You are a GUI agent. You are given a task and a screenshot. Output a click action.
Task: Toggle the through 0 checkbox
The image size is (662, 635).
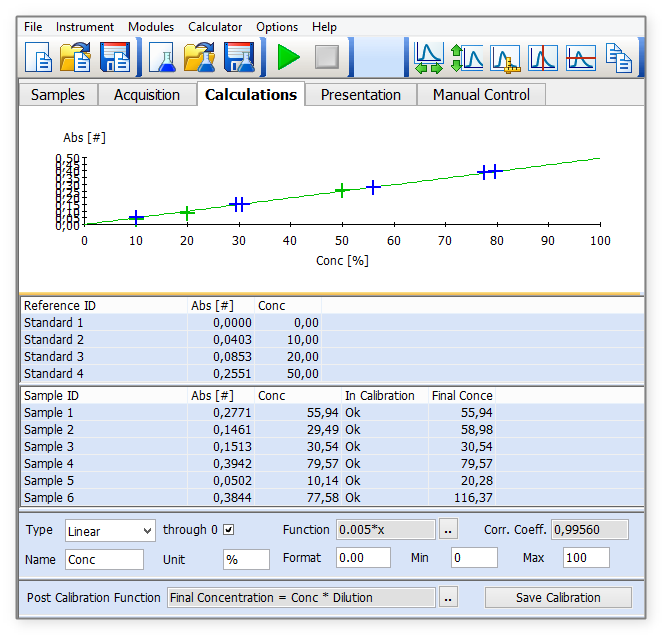click(x=228, y=529)
